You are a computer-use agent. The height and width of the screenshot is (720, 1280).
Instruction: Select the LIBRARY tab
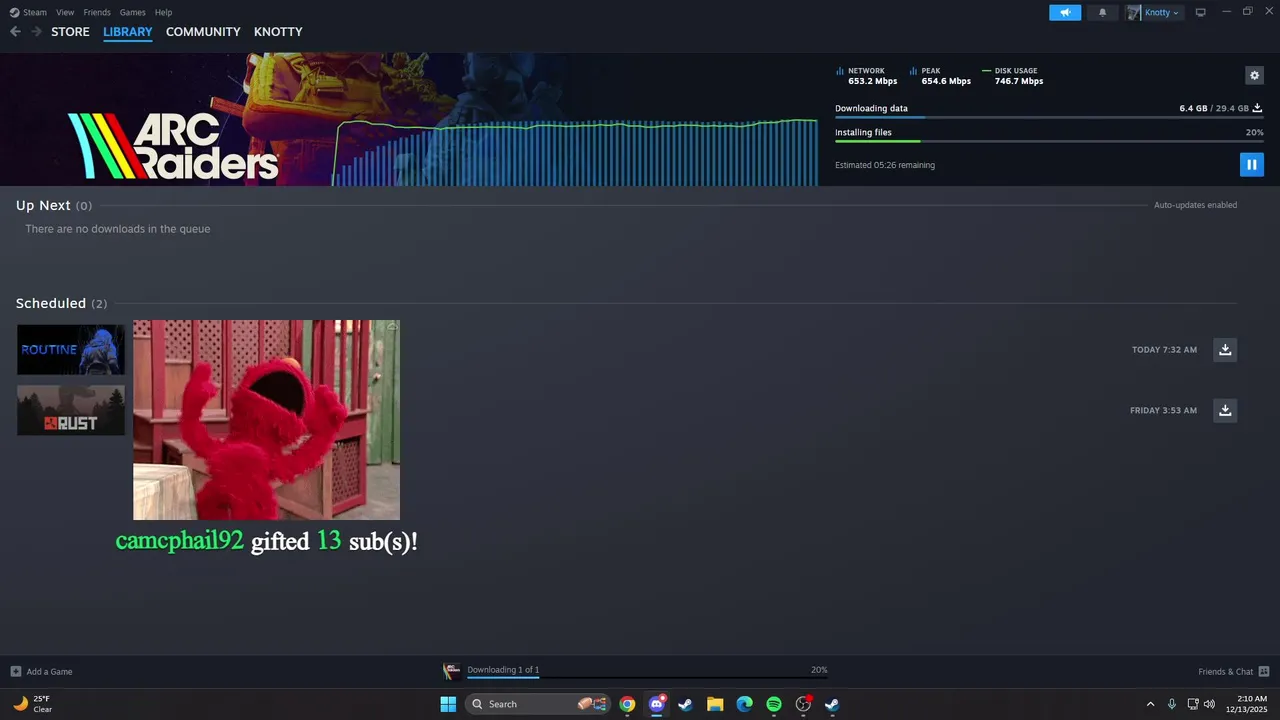point(128,32)
